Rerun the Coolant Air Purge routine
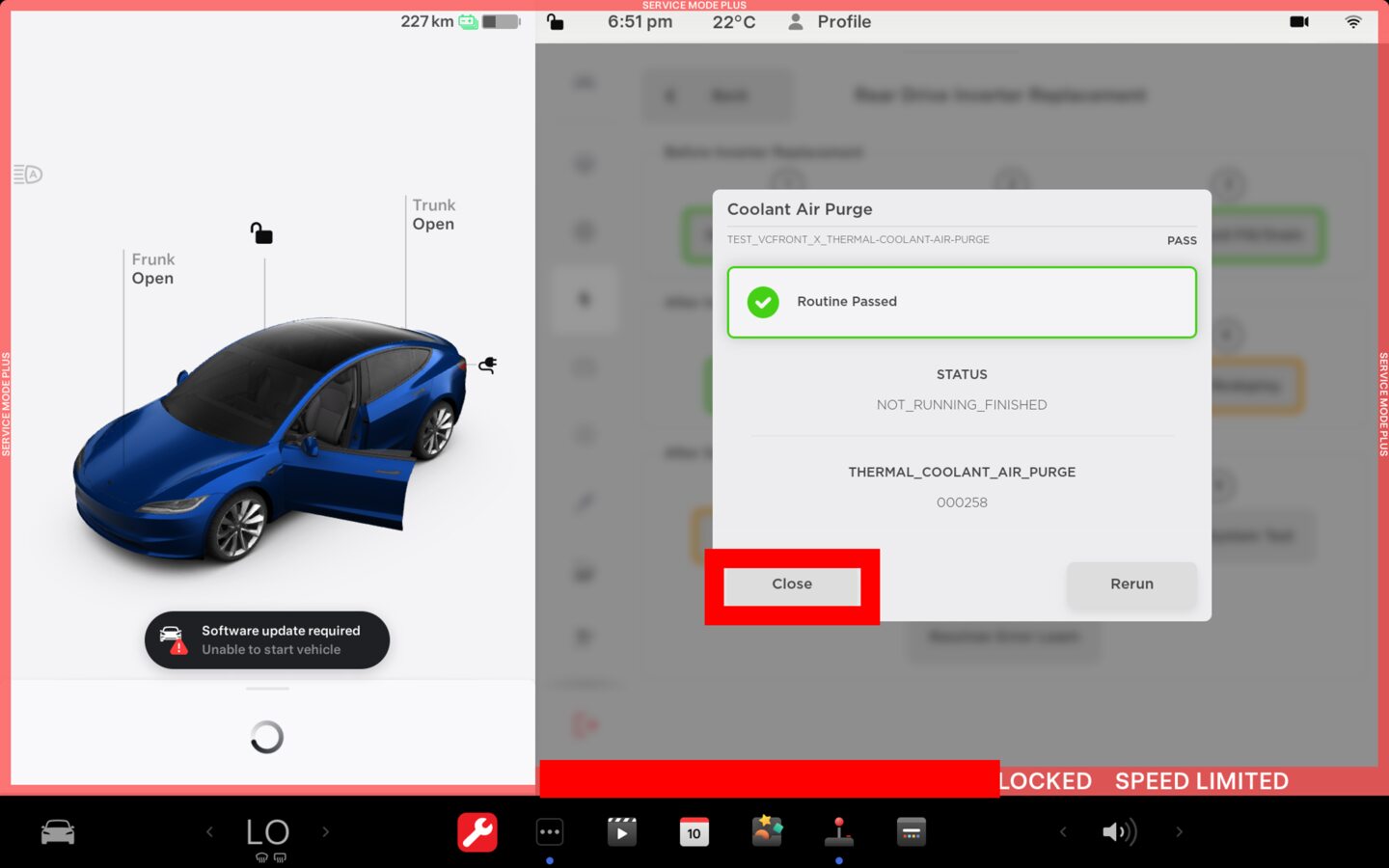Viewport: 1389px width, 868px height. (1131, 584)
